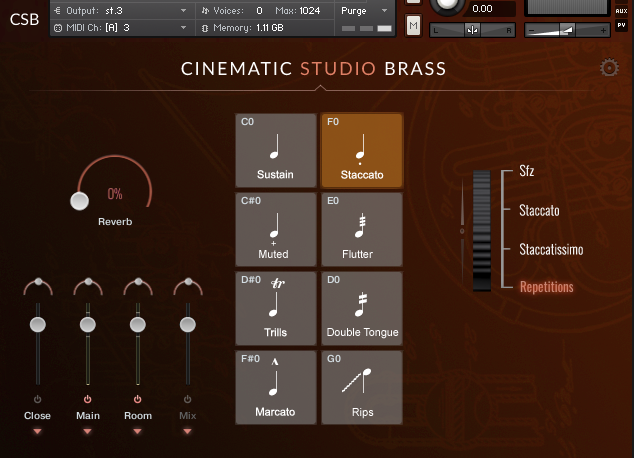This screenshot has width=634, height=458.
Task: Click the Mix mic volume fader
Action: point(188,325)
